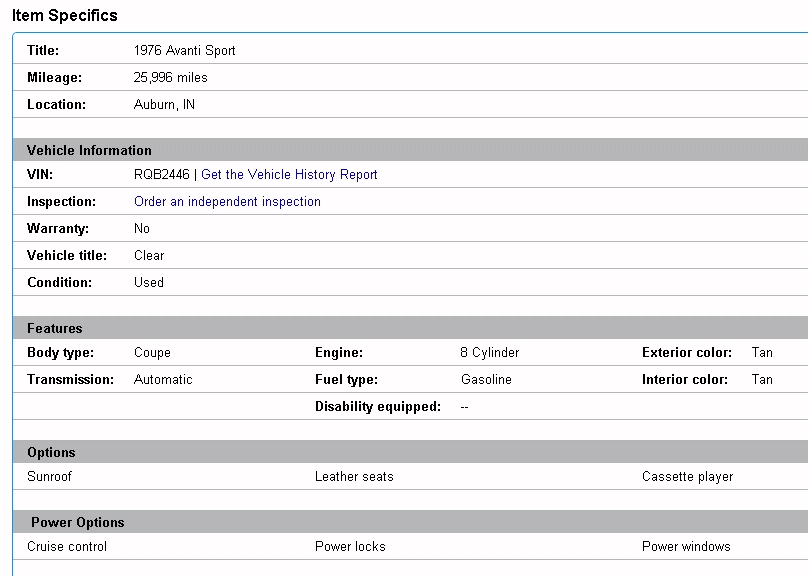Click the Leather seats option
The height and width of the screenshot is (576, 808).
click(354, 477)
